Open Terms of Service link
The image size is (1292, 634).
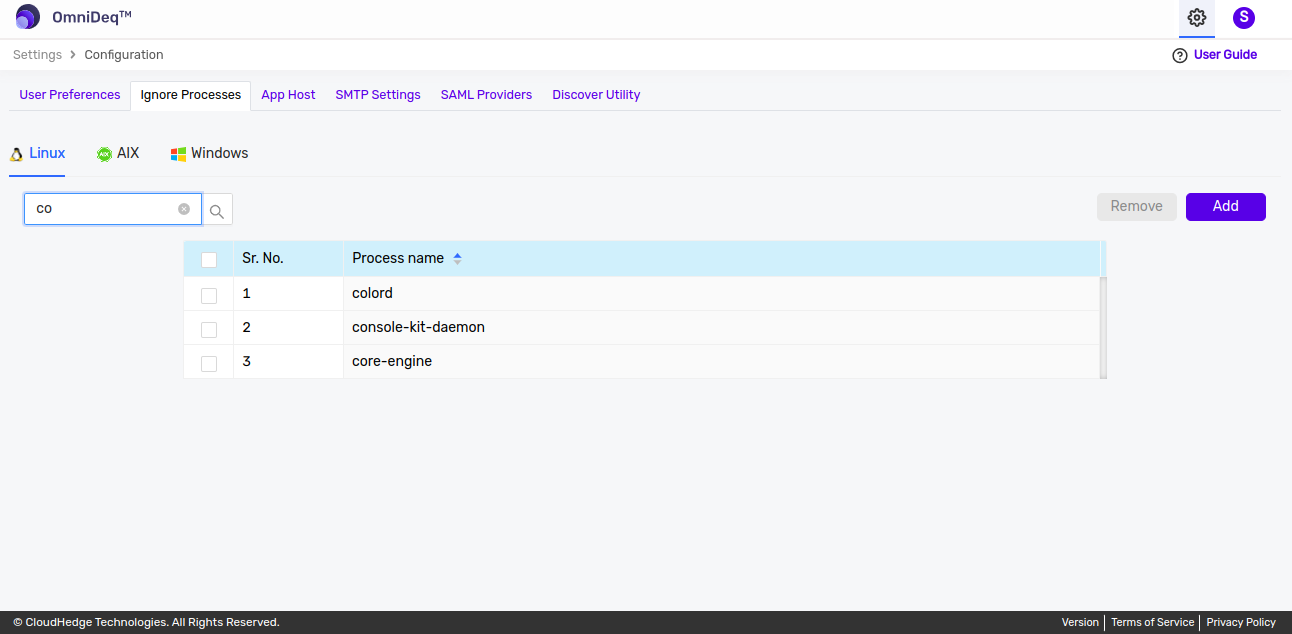pyautogui.click(x=1152, y=622)
